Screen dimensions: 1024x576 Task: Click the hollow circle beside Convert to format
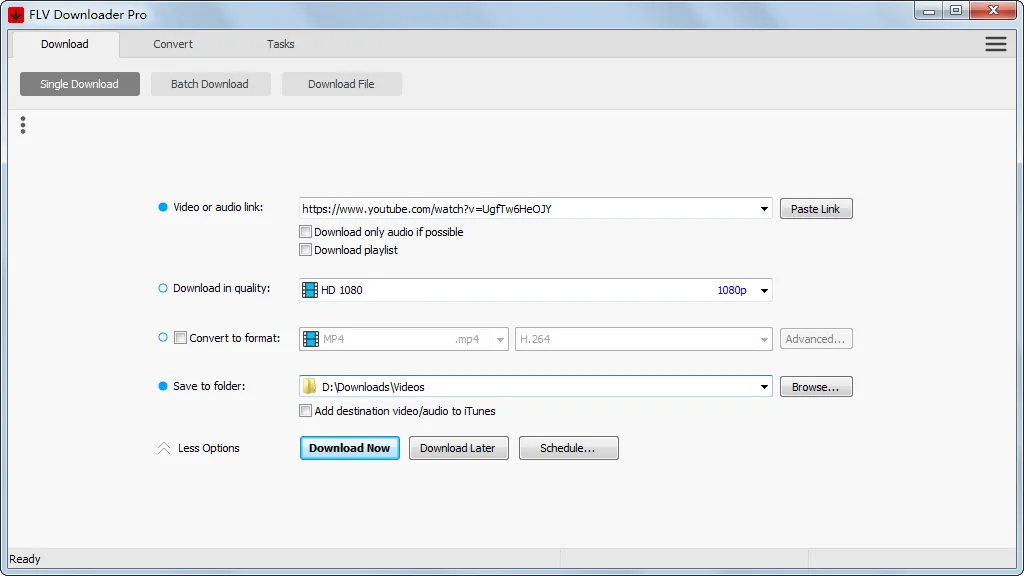(163, 338)
